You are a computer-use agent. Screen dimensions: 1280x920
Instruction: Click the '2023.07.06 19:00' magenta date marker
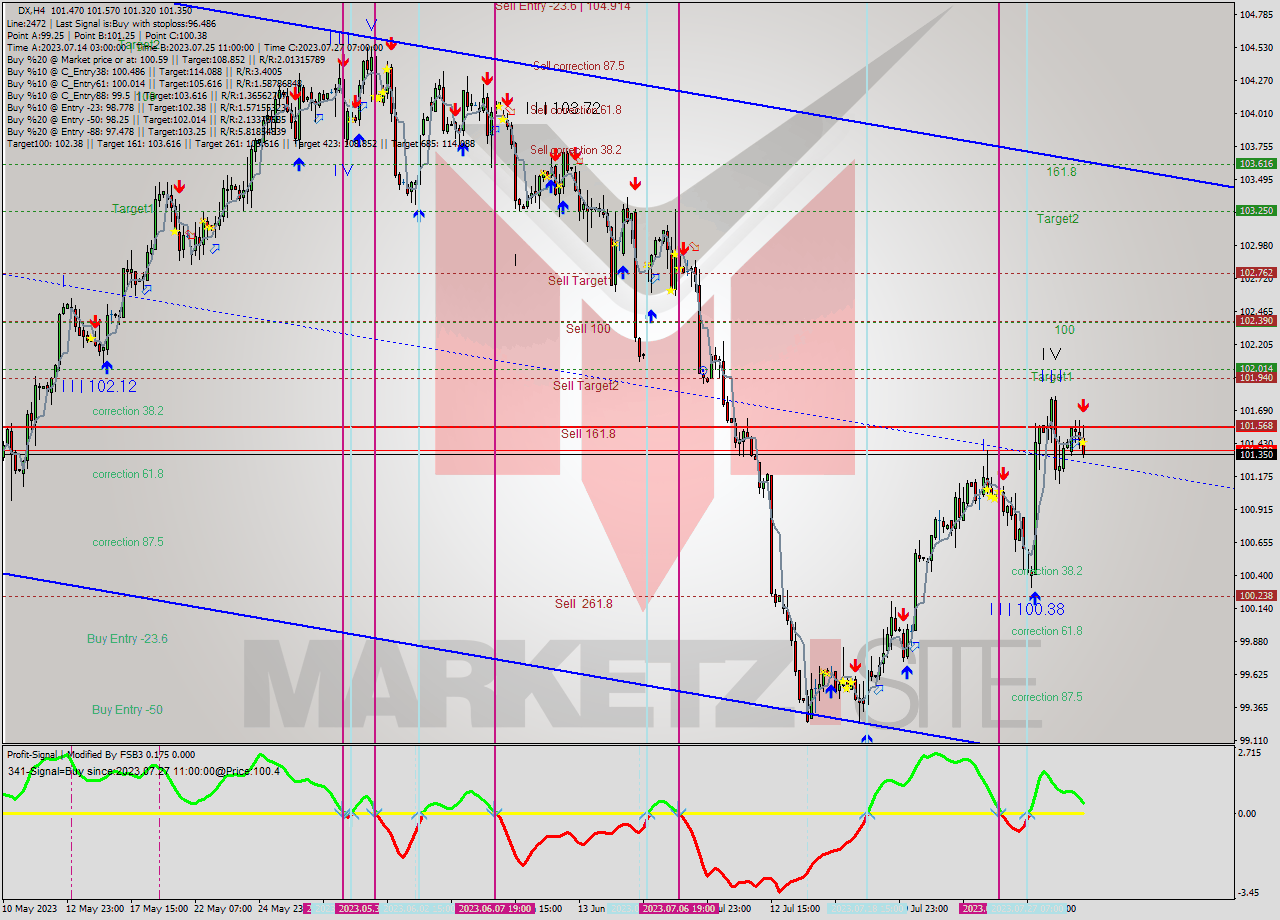click(679, 909)
